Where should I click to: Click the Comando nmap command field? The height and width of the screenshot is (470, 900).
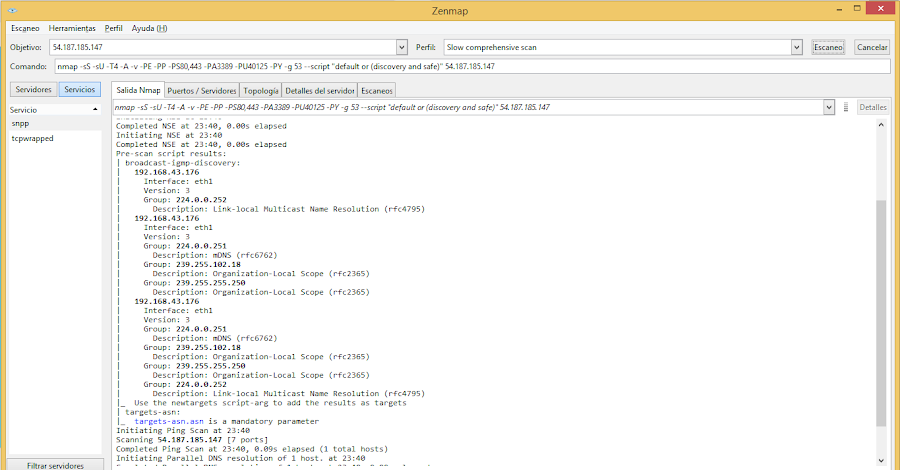coord(472,67)
